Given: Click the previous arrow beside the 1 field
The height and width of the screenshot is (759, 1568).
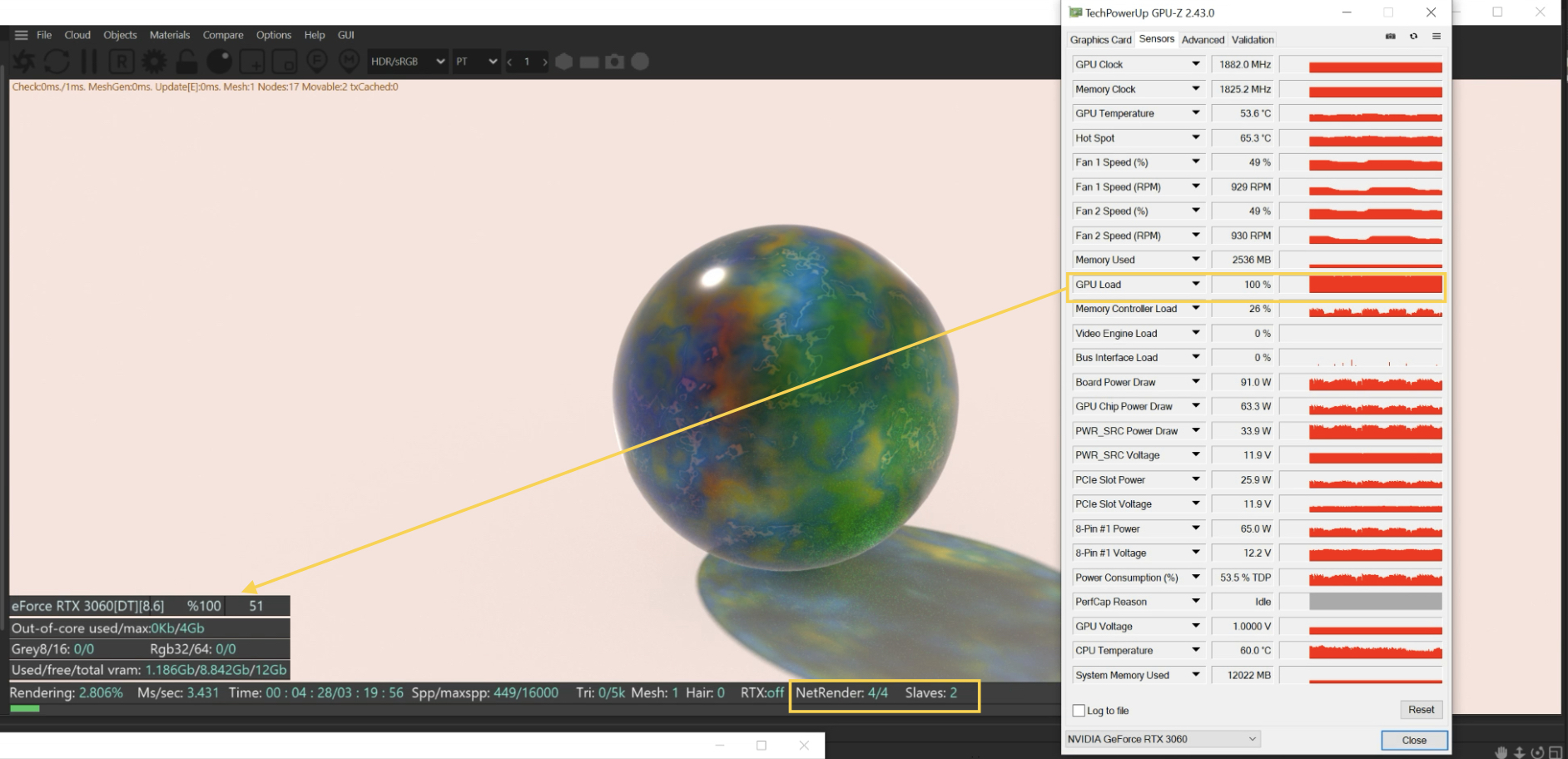Looking at the screenshot, I should [x=509, y=62].
